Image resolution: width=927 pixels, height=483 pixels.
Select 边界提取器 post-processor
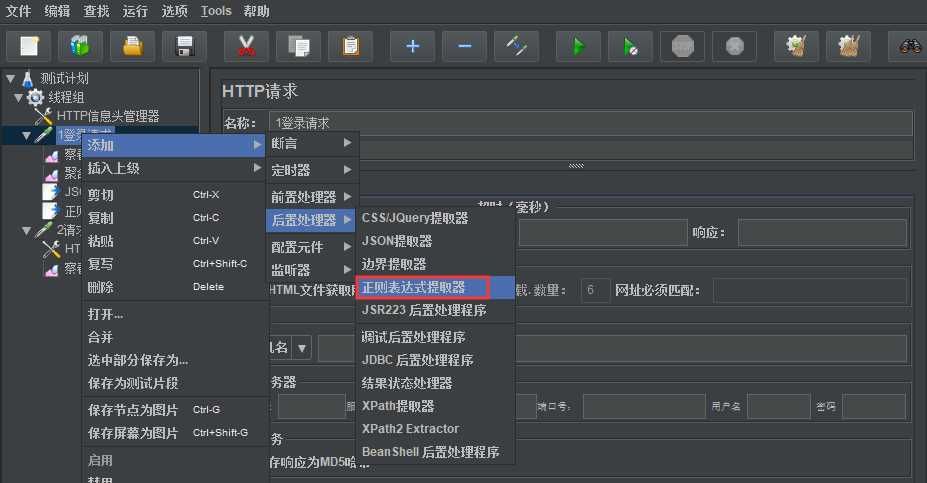tap(436, 264)
